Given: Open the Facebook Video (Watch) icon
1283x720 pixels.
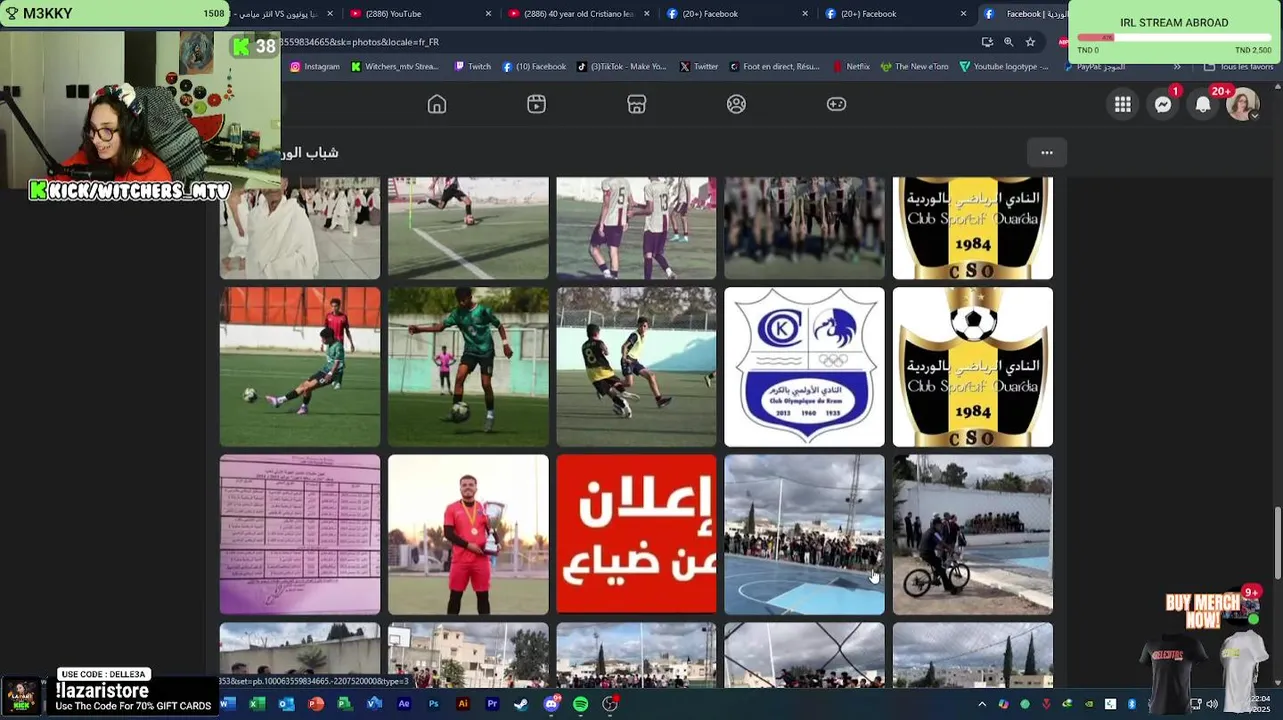Looking at the screenshot, I should click(537, 104).
